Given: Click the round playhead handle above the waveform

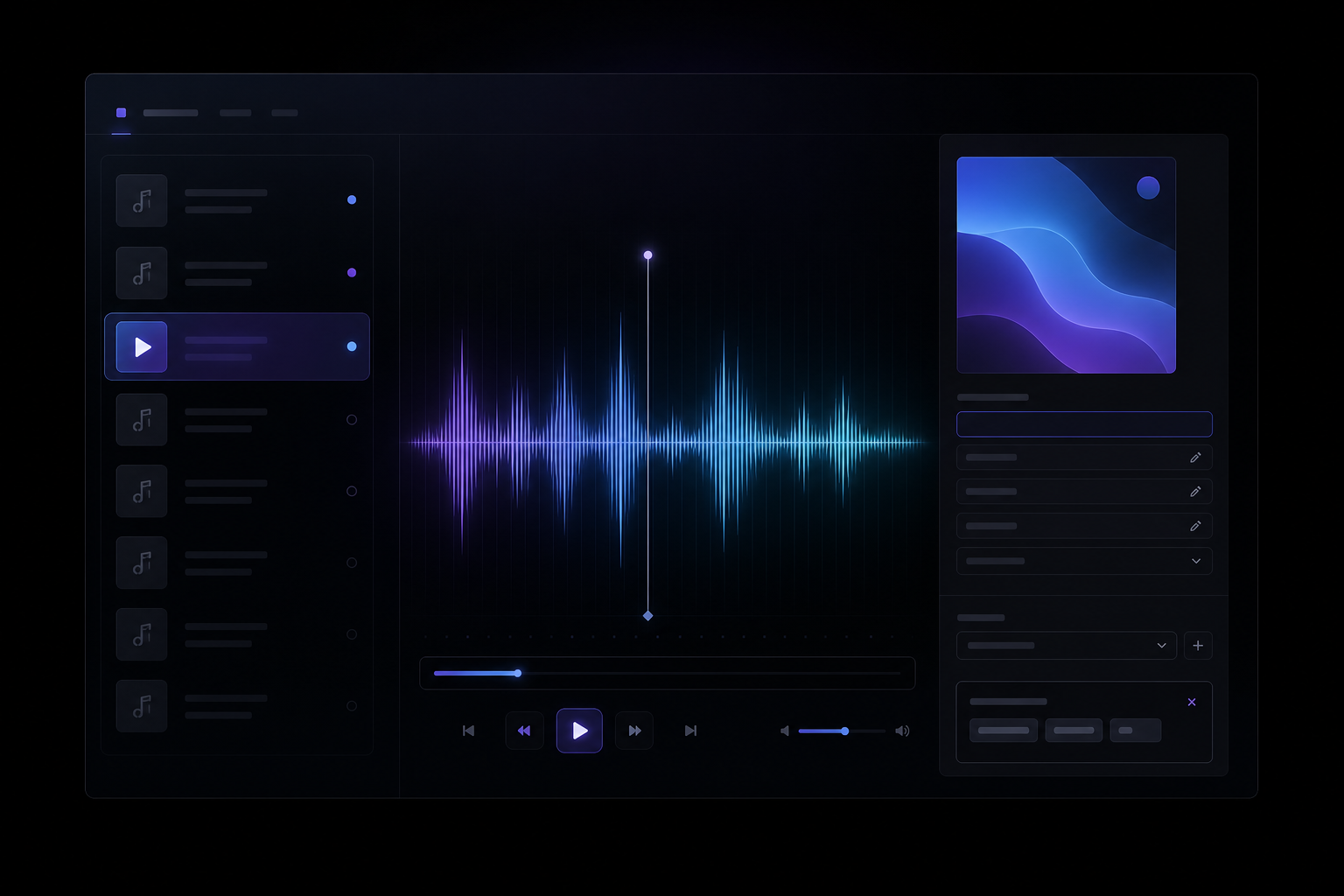Looking at the screenshot, I should click(647, 255).
